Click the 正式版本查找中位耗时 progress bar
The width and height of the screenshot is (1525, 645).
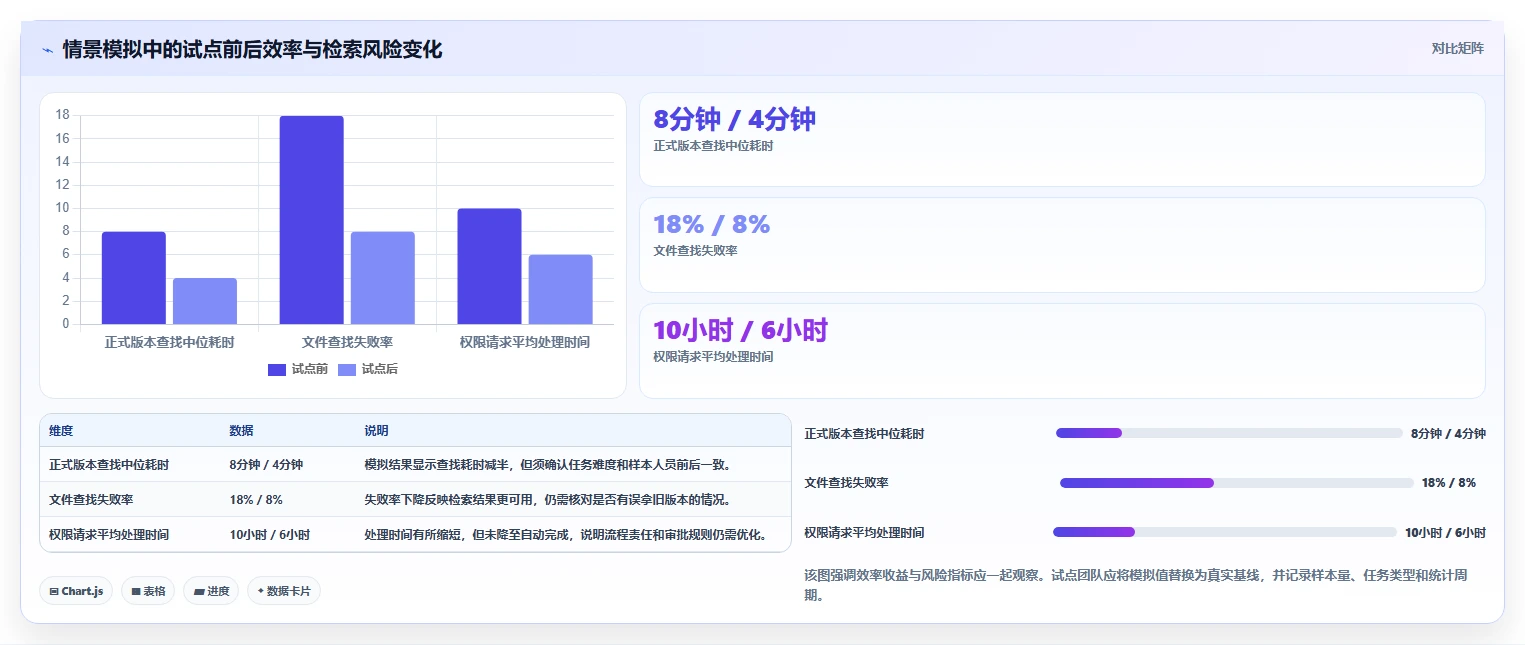pyautogui.click(x=1229, y=433)
